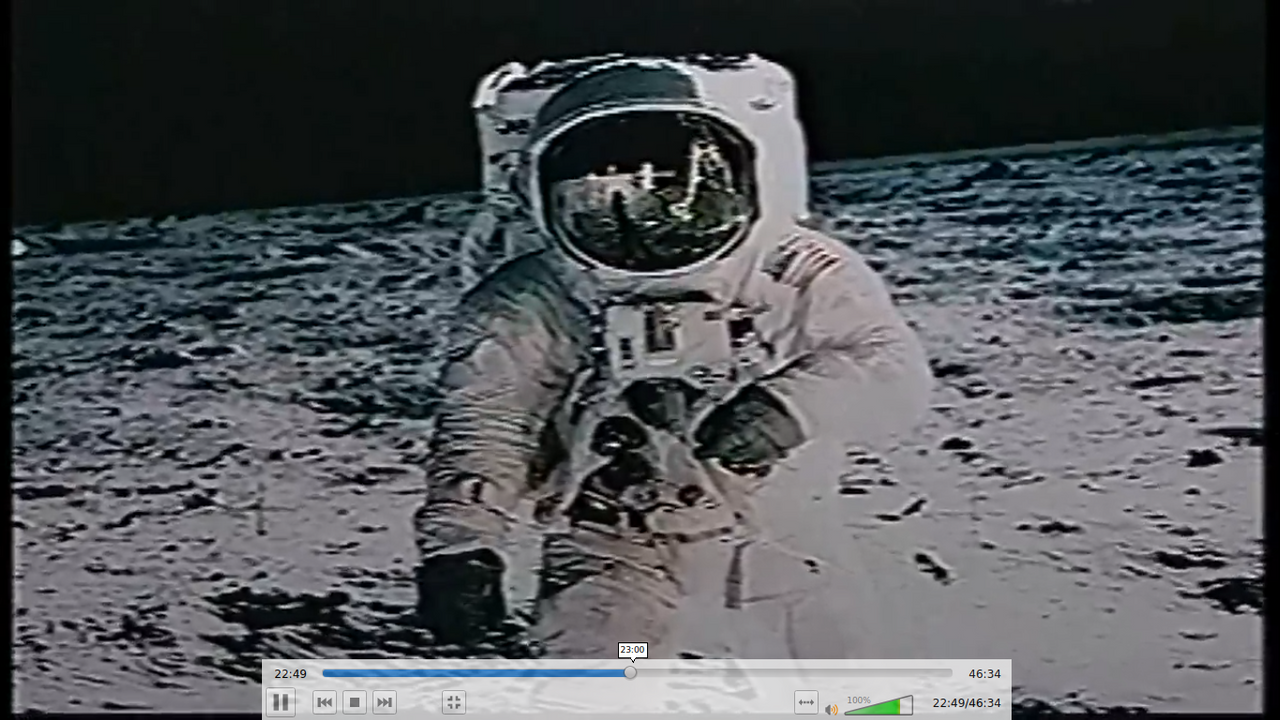This screenshot has height=720, width=1280.
Task: Skip to the previous media item
Action: [x=324, y=703]
